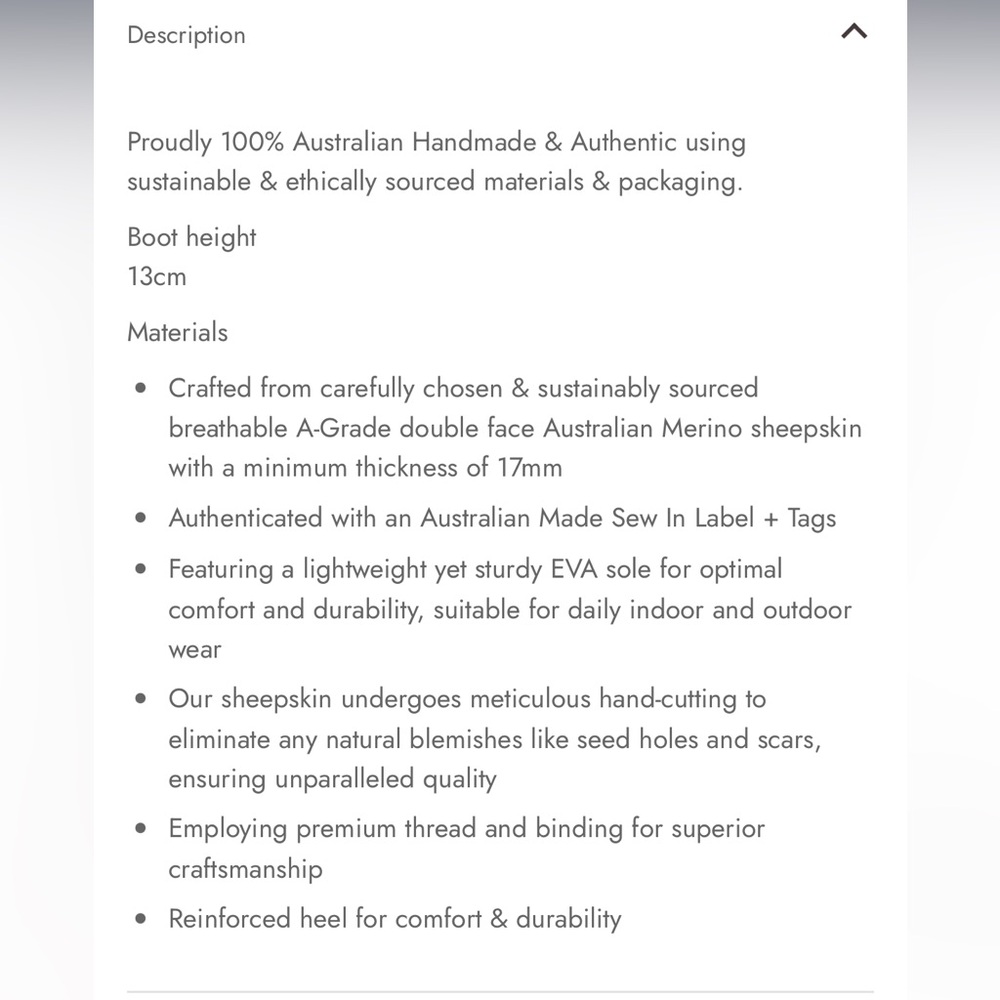Click the bullet dot beside 'Crafted from carefully chosen'
The image size is (1000, 1000).
pyautogui.click(x=141, y=388)
